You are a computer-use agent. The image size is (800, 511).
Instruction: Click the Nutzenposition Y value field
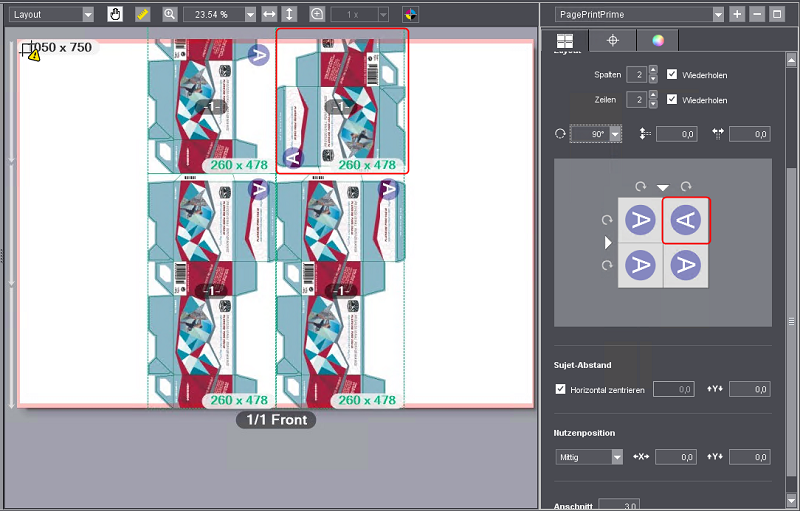point(749,457)
